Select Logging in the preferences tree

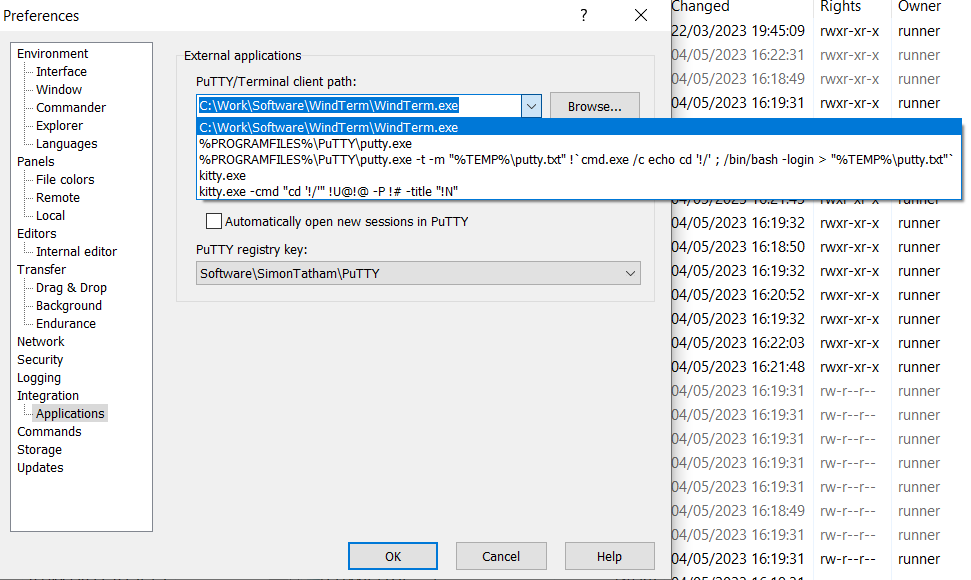tap(38, 377)
